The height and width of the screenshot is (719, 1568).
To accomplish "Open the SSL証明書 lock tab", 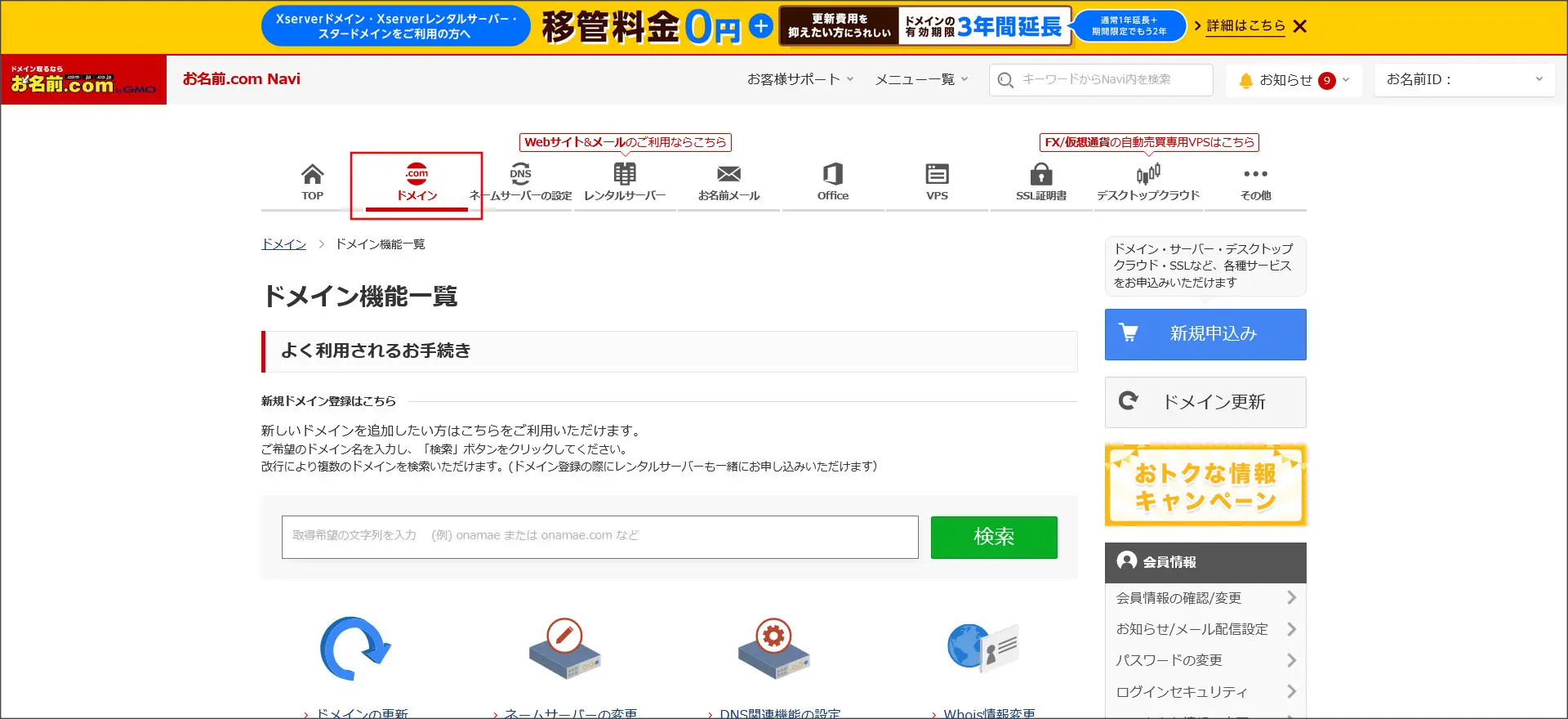I will [1041, 183].
